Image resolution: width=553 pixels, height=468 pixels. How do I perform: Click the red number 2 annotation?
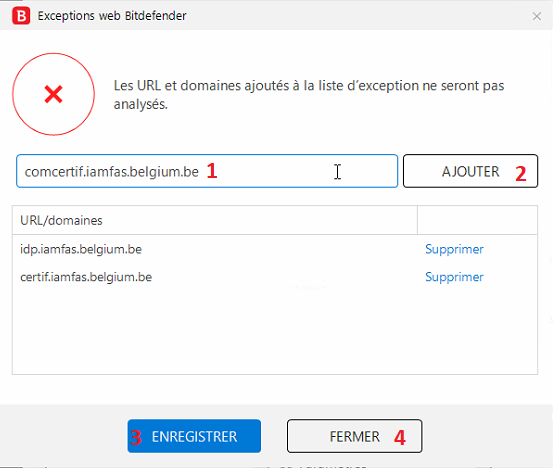coord(521,174)
